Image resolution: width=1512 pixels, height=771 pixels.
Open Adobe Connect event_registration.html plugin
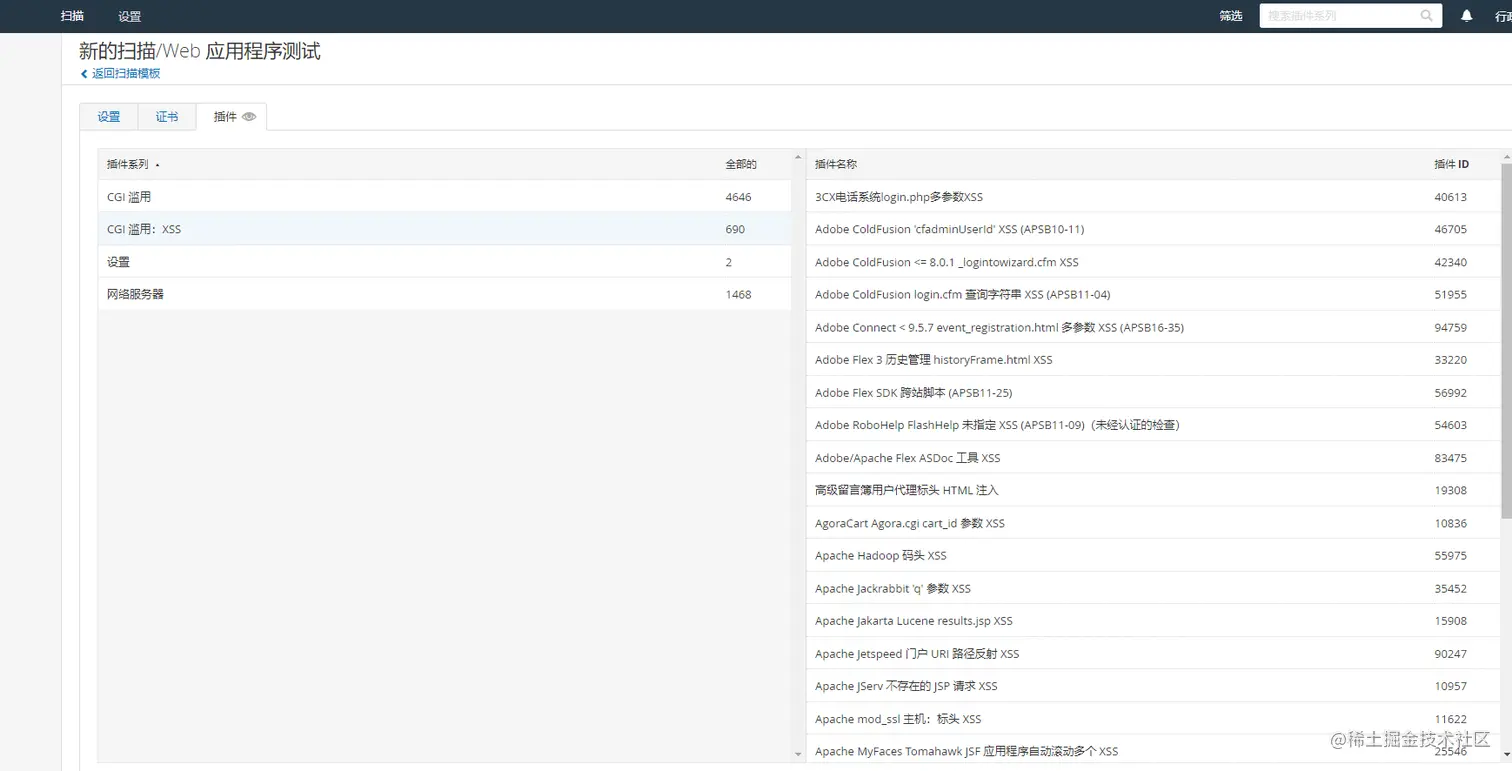click(999, 327)
